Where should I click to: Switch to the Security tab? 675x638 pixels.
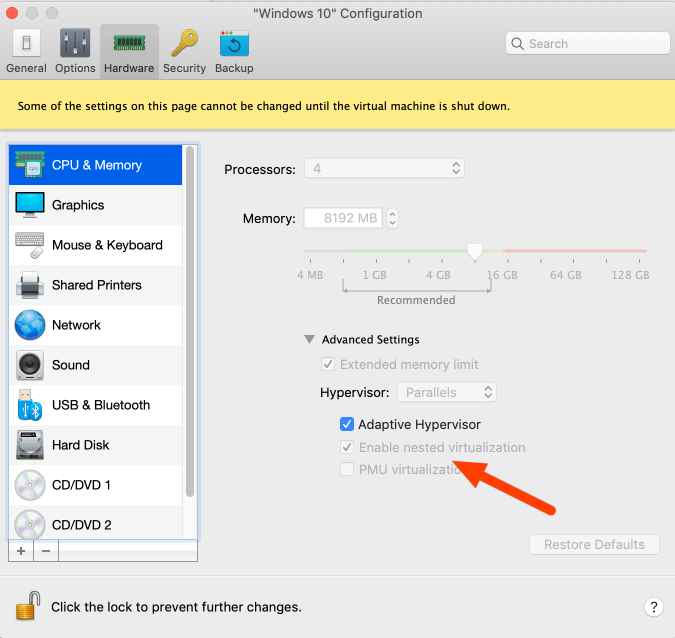click(185, 51)
